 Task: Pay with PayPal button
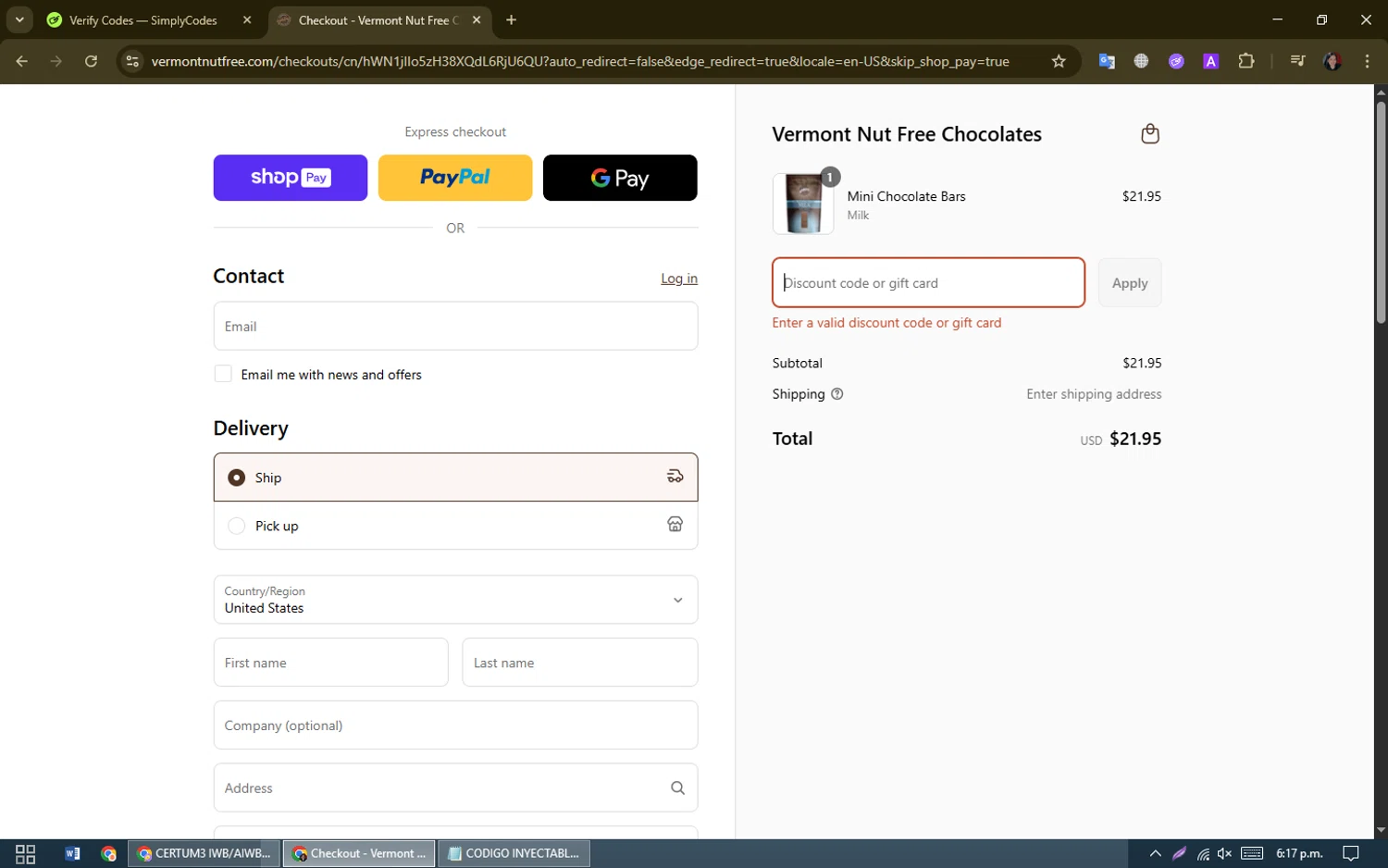455,178
